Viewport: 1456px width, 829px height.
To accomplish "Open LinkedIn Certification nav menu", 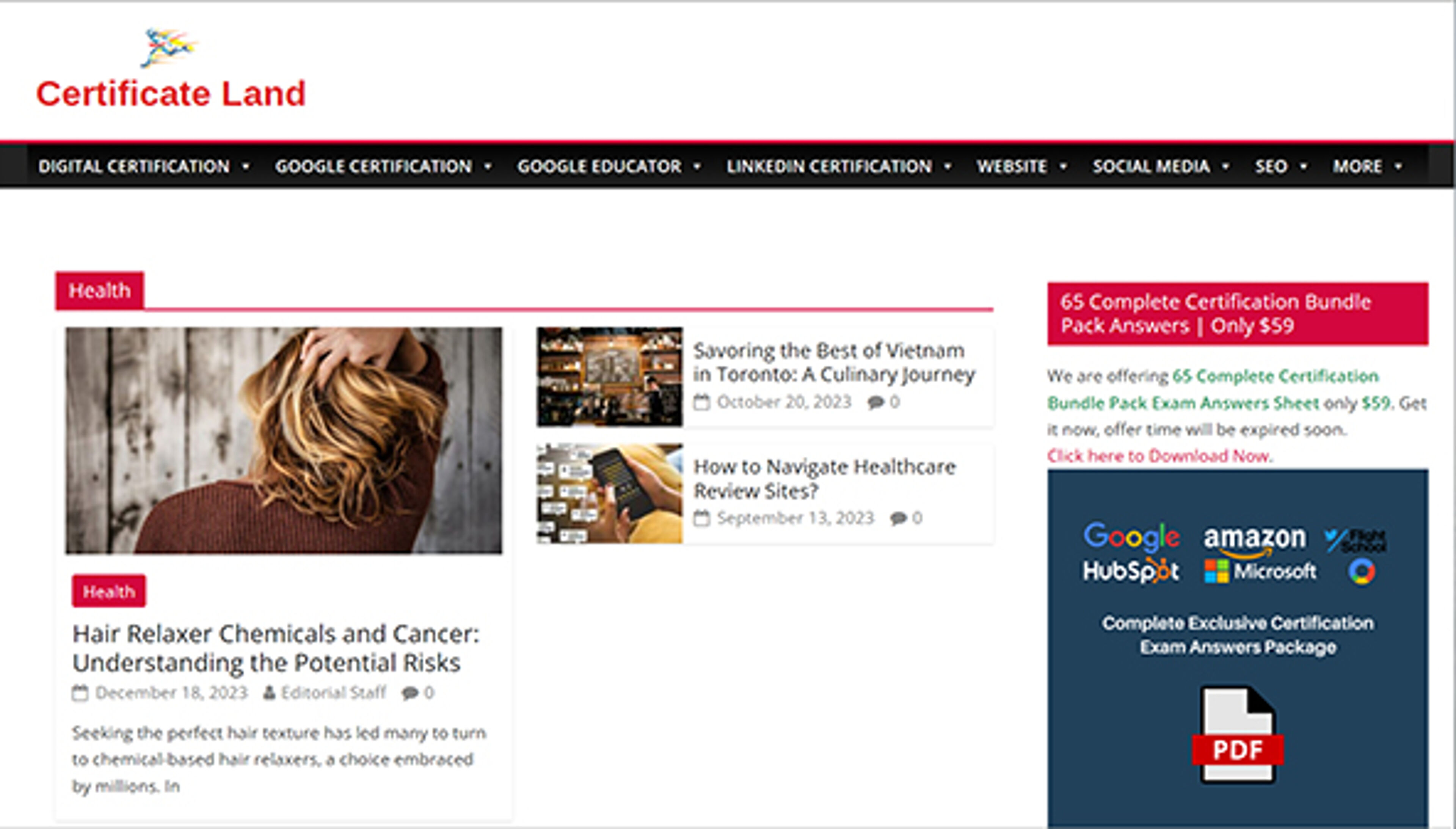I will (x=829, y=166).
